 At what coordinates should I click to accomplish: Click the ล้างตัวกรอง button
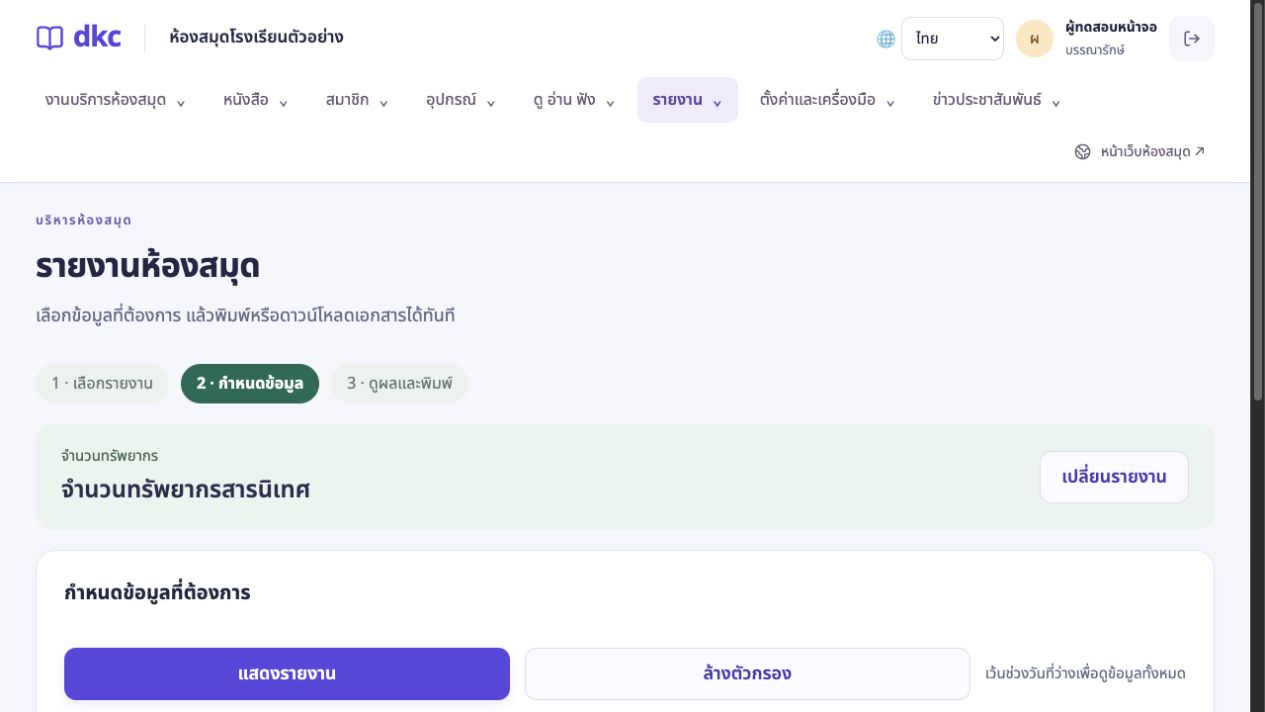click(x=747, y=674)
